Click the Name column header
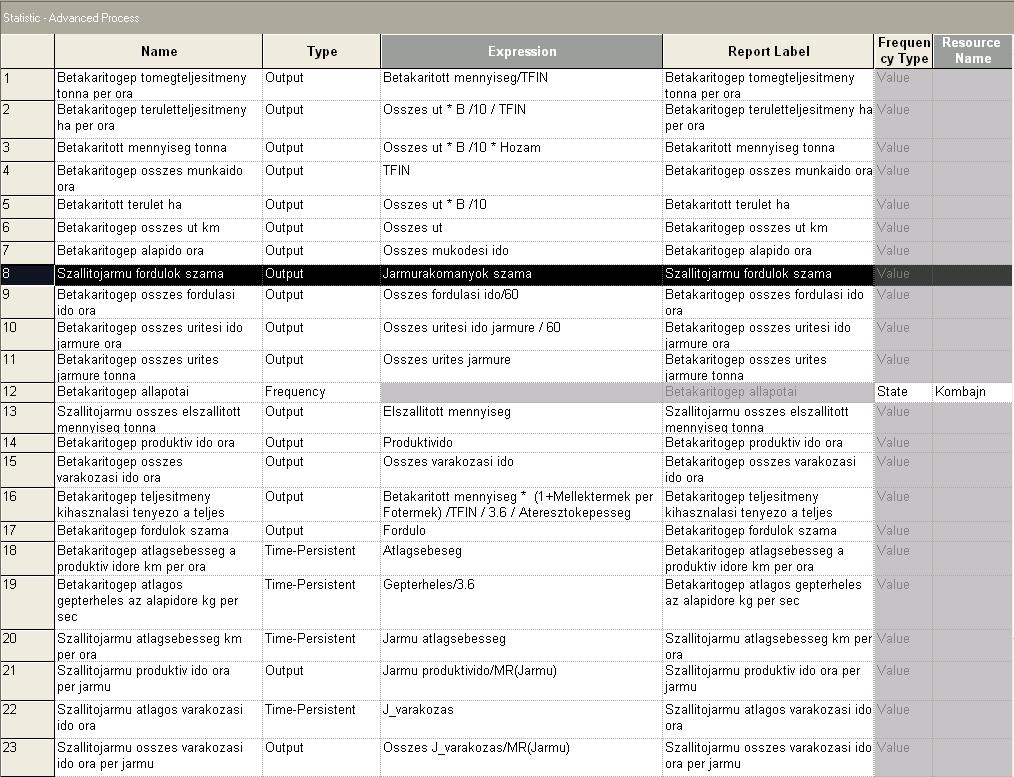Viewport: 1014px width, 777px height. (158, 51)
